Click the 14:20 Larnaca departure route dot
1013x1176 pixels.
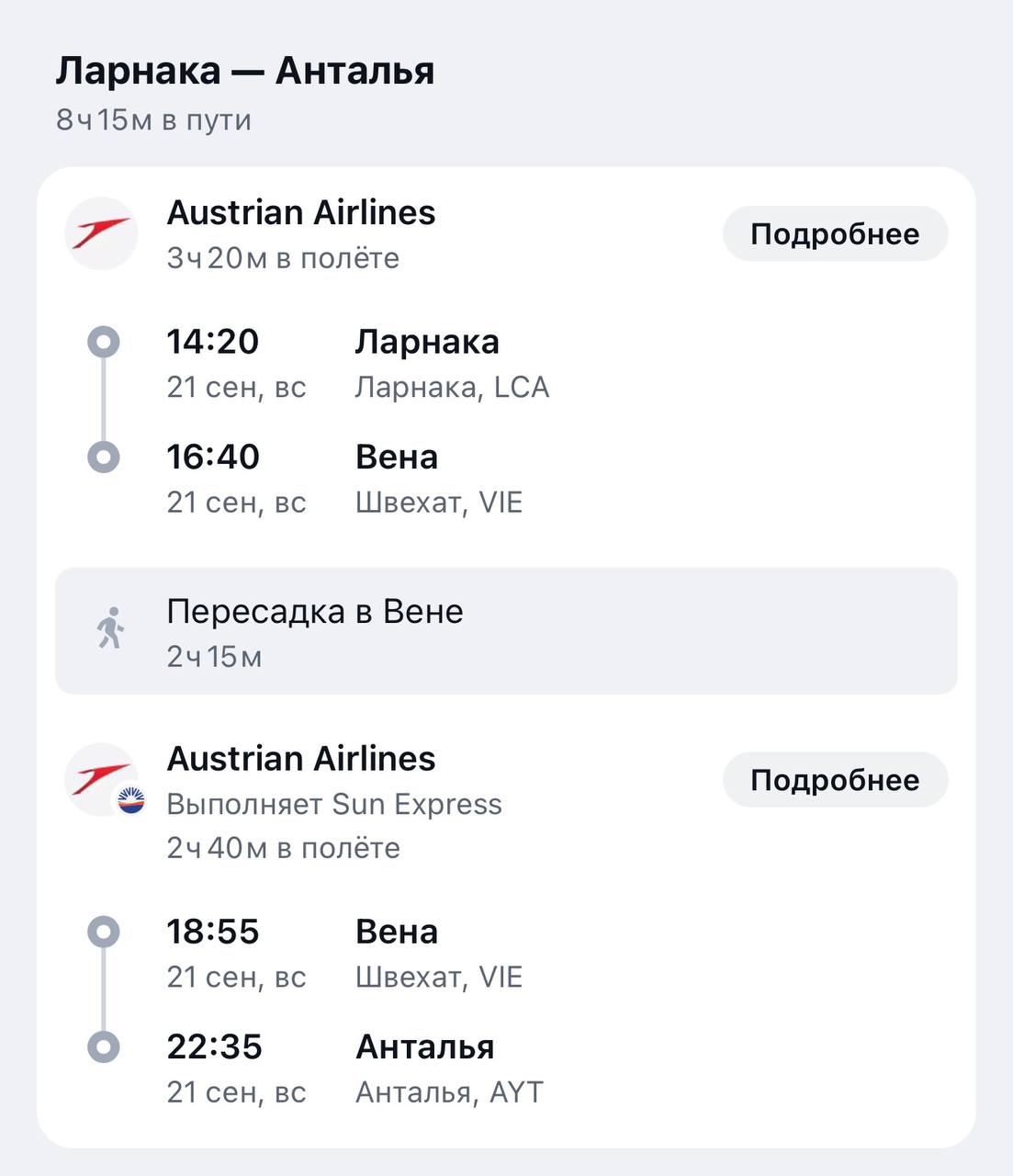[x=104, y=343]
